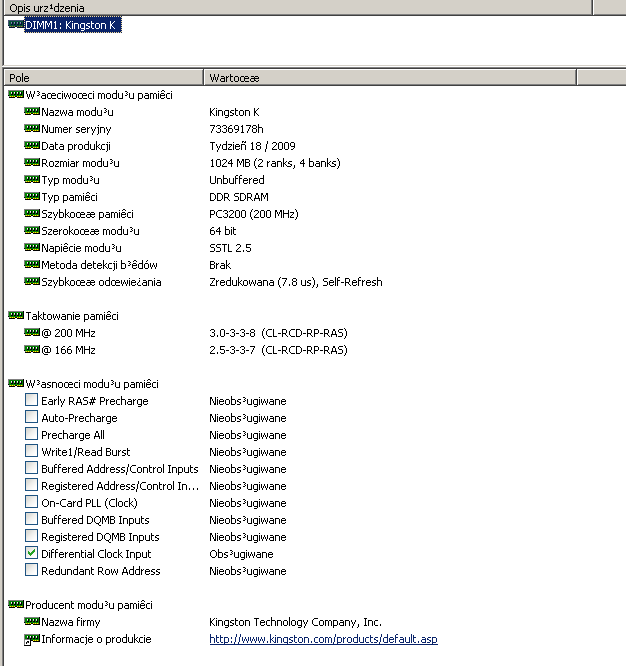Click the icon next to @ 200 MHz
626x666 pixels.
[x=32, y=333]
